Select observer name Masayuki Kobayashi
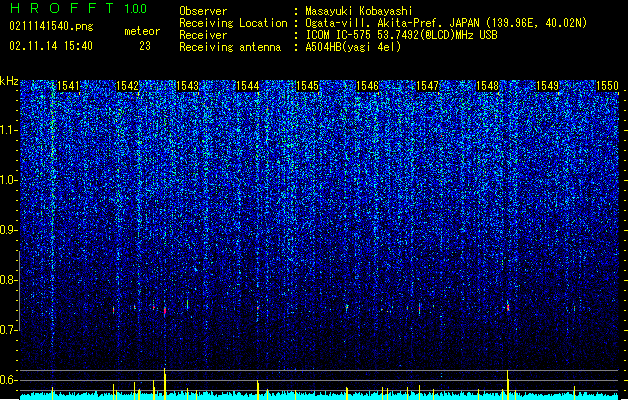The height and width of the screenshot is (400, 629). (359, 11)
